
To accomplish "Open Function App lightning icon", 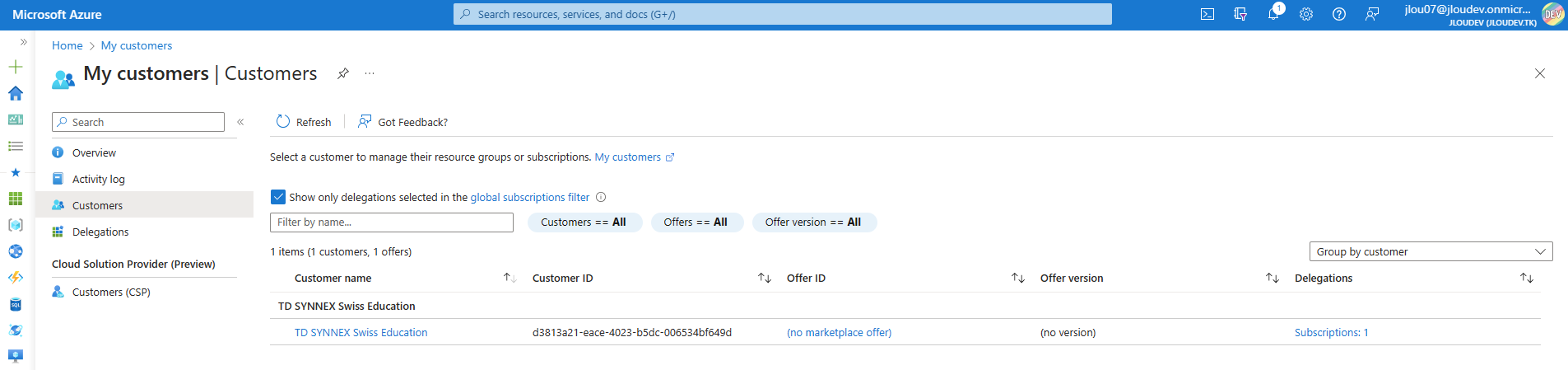I will point(16,278).
